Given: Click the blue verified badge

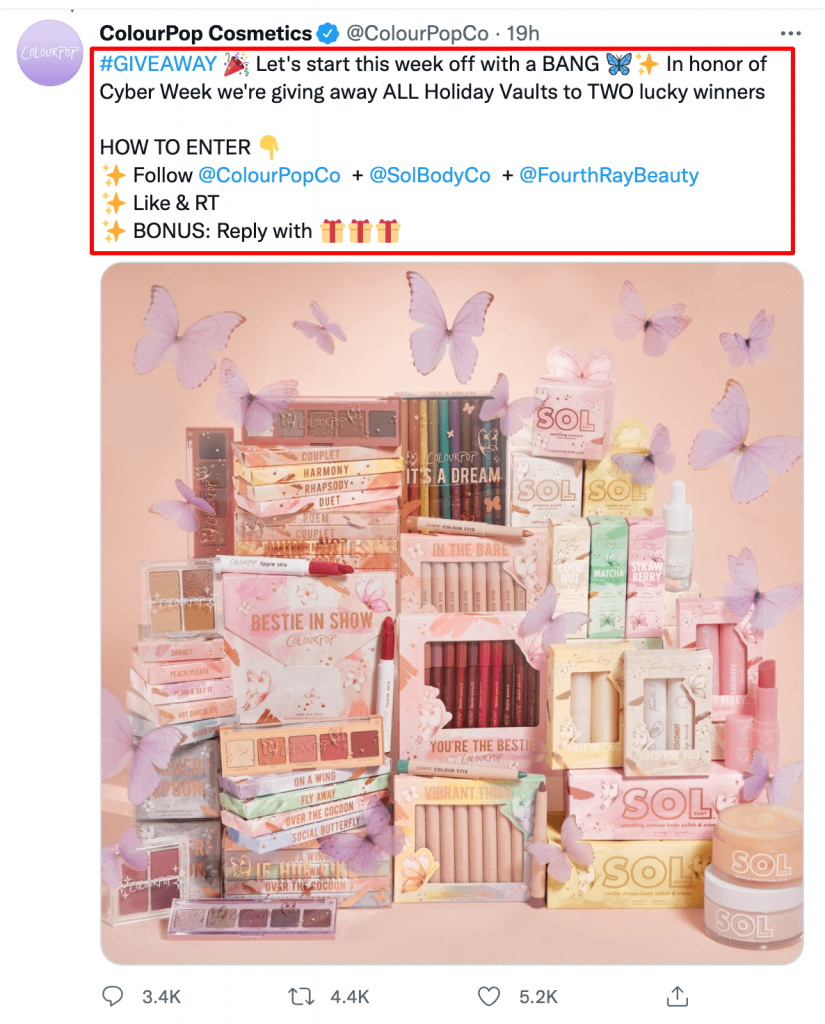Looking at the screenshot, I should (328, 33).
